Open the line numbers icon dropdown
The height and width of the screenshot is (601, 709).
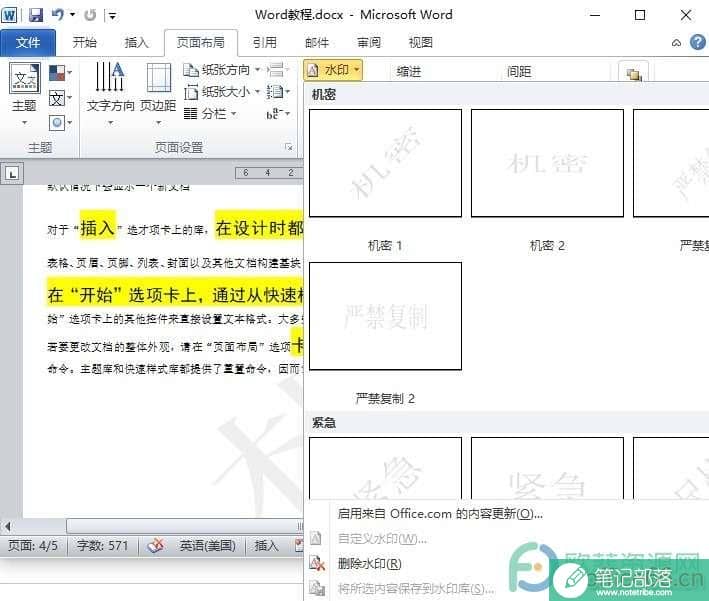(x=278, y=92)
